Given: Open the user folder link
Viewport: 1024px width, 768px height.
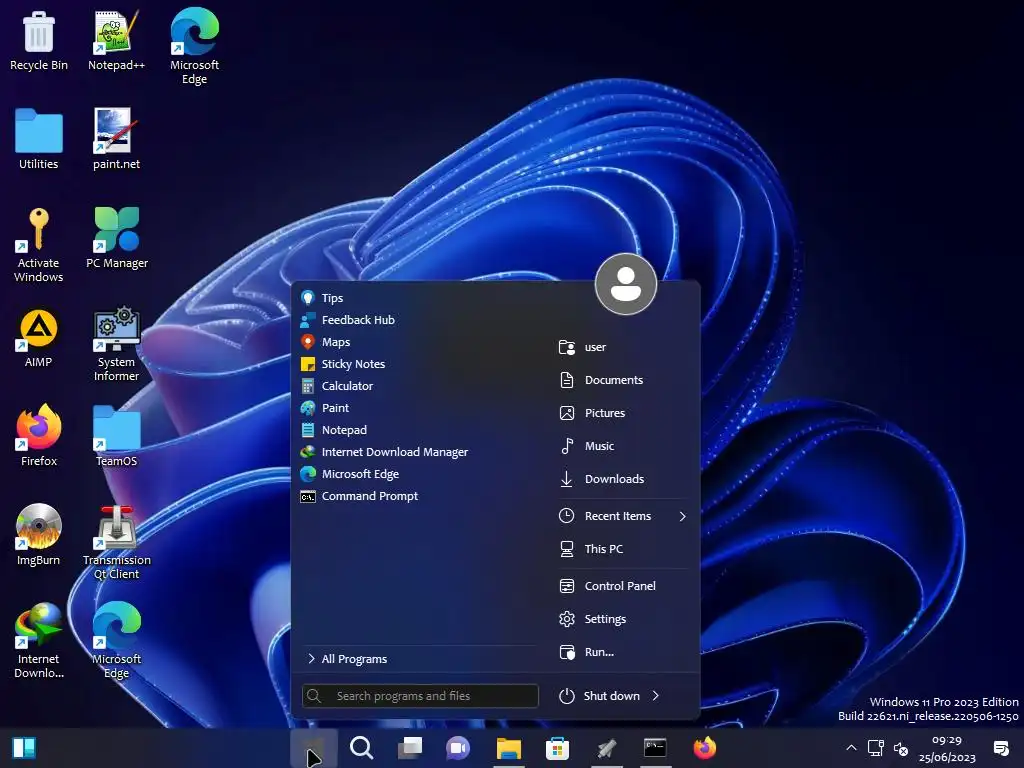Looking at the screenshot, I should point(624,347).
